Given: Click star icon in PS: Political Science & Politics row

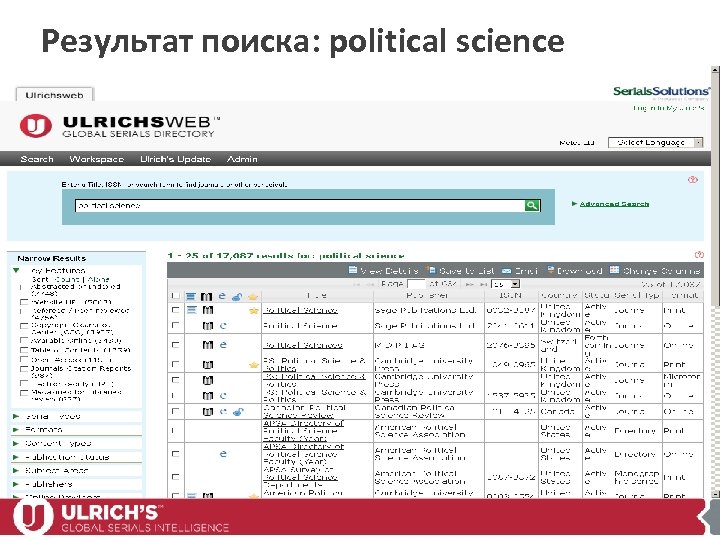Looking at the screenshot, I should (253, 365).
